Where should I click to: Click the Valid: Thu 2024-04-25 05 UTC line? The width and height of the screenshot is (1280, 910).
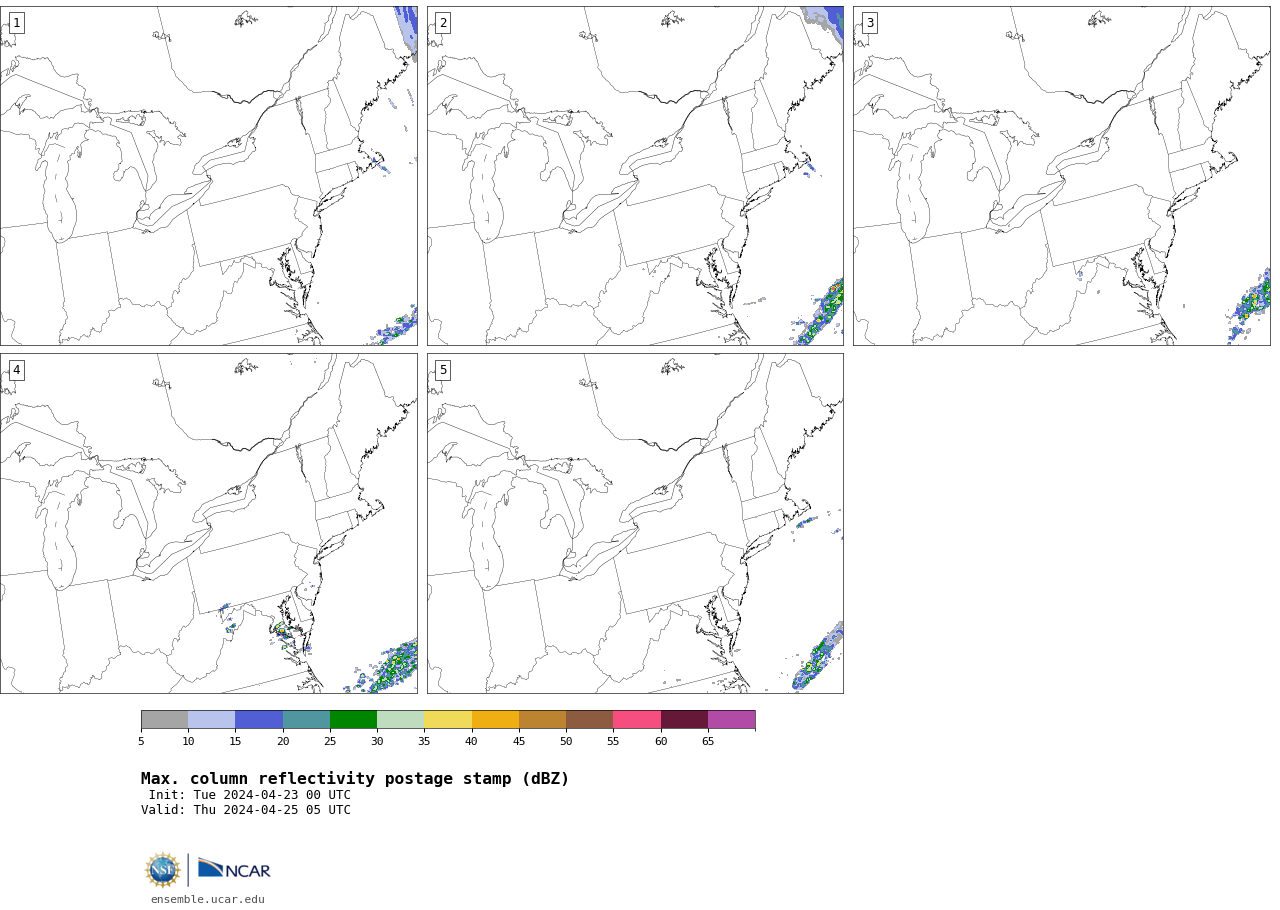[246, 810]
